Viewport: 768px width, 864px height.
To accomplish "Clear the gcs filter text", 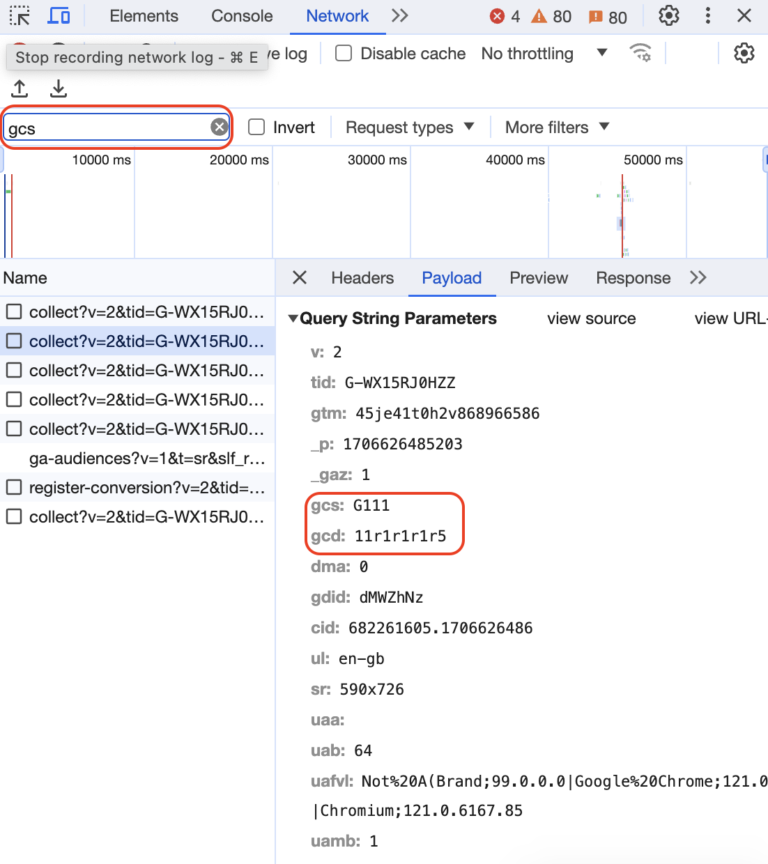I will pyautogui.click(x=219, y=127).
